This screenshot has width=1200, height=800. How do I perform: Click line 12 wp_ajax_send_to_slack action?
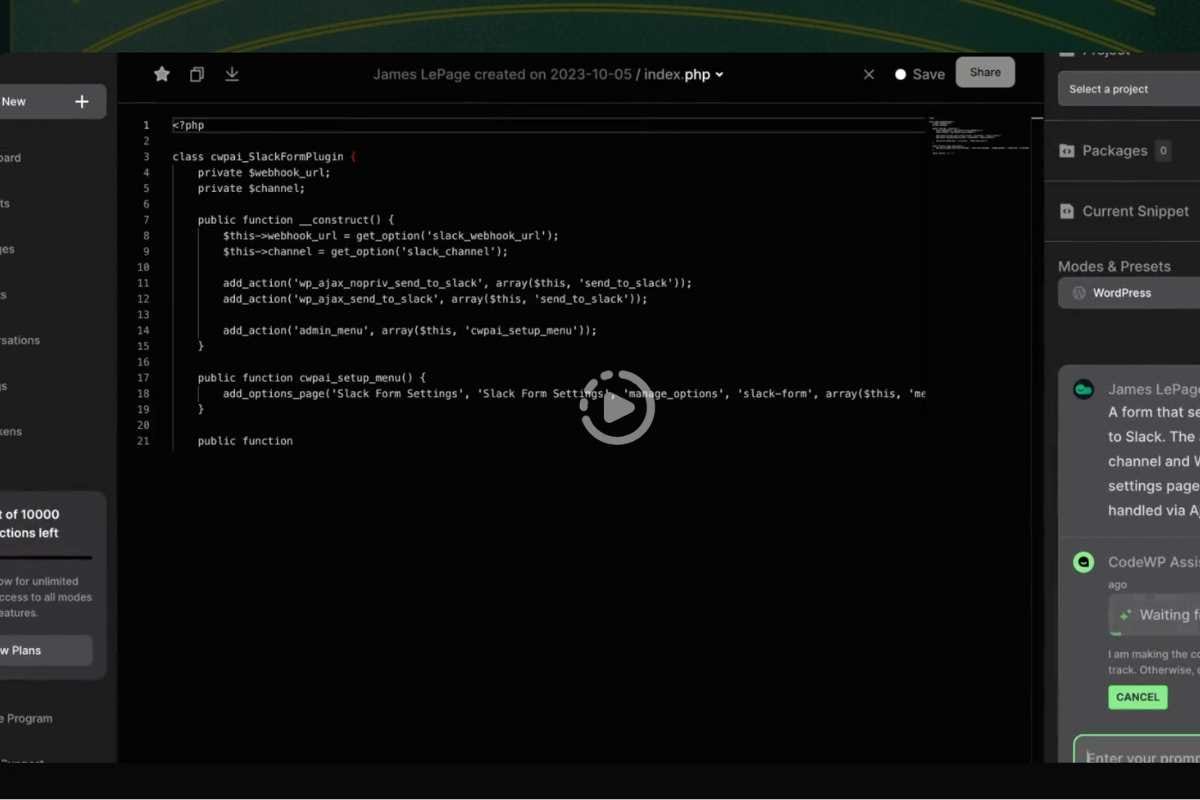pos(435,299)
